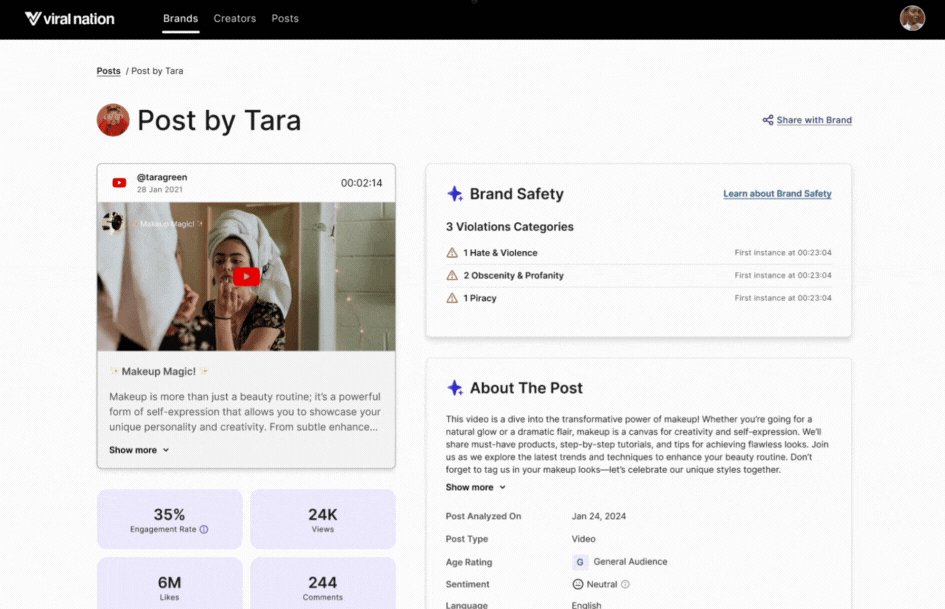Click the warning icon next to Piracy

pyautogui.click(x=452, y=298)
